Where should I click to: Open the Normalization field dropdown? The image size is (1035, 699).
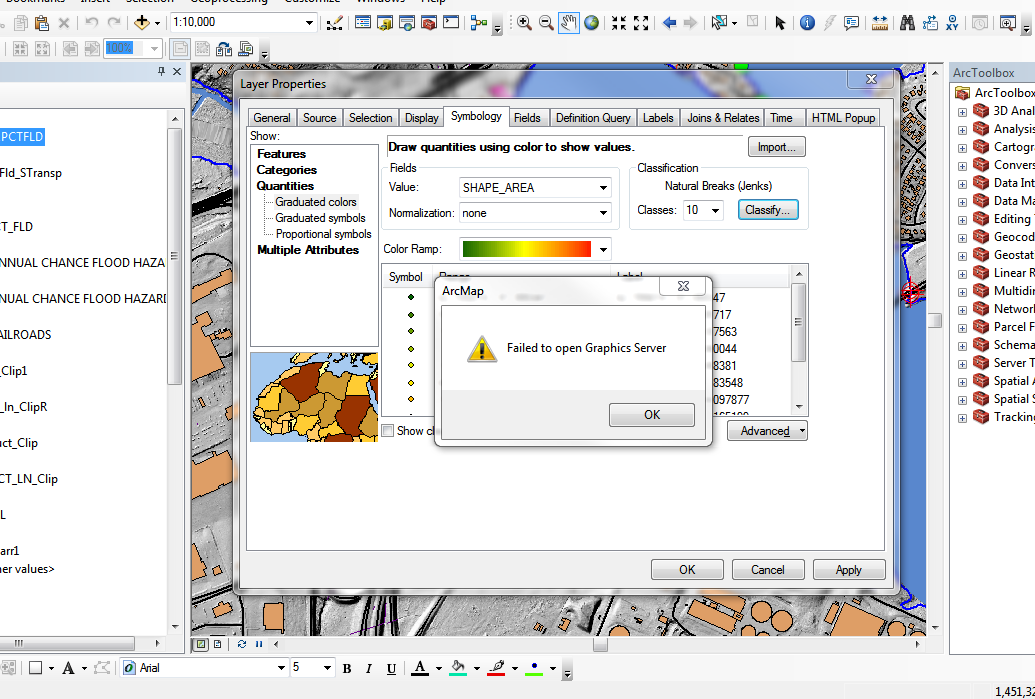tap(603, 213)
